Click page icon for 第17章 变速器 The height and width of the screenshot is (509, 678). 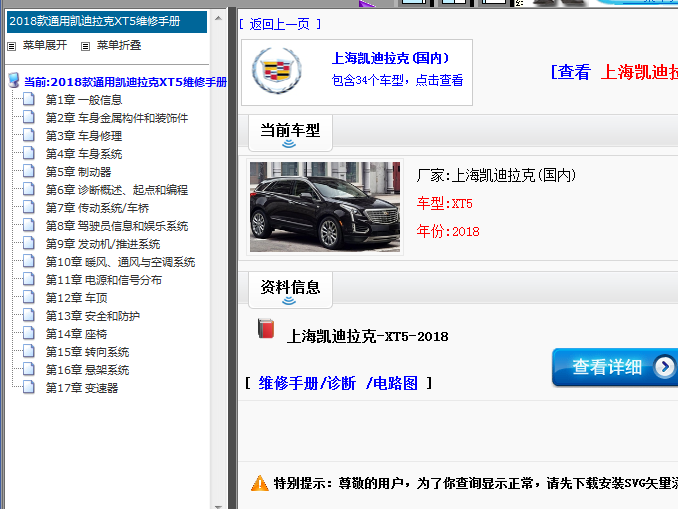click(29, 388)
